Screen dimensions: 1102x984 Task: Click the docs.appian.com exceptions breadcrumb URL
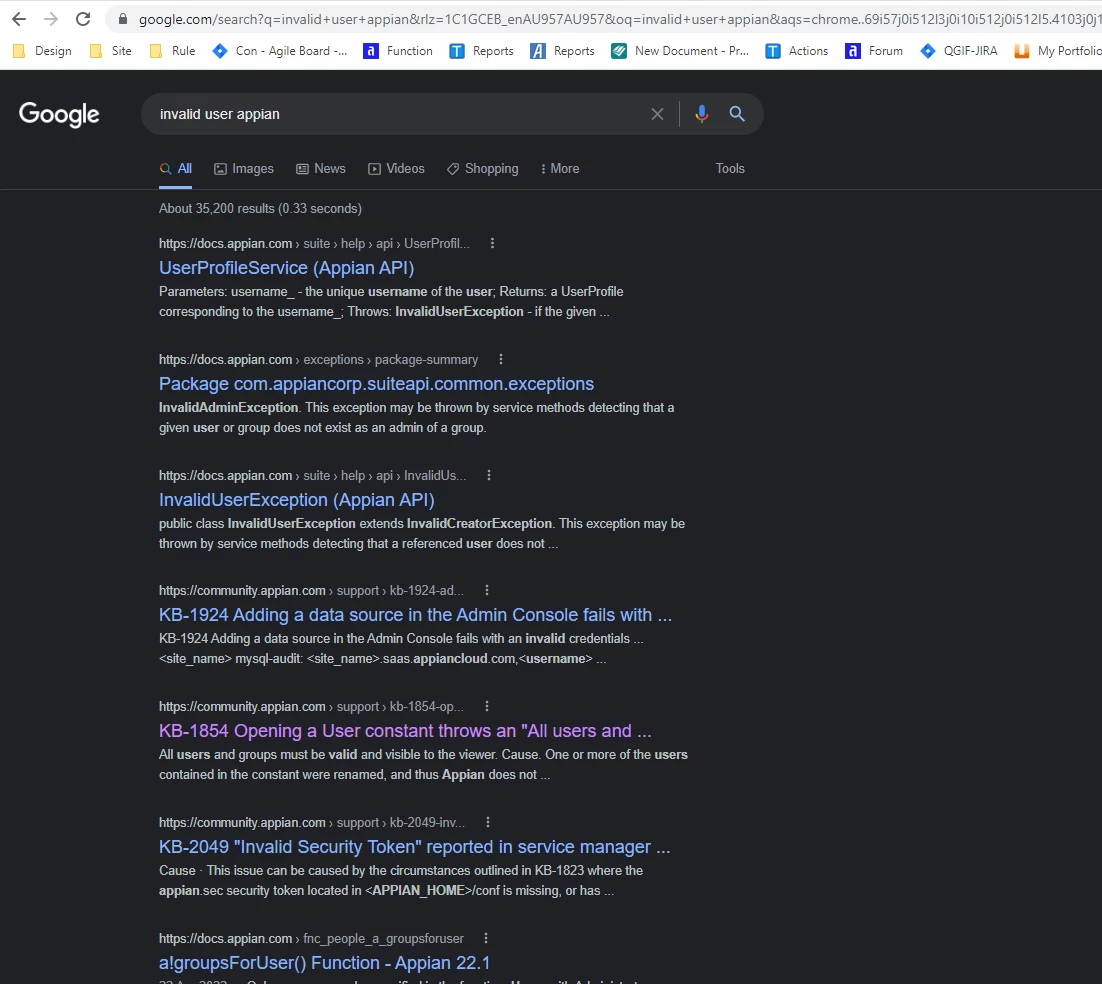318,359
